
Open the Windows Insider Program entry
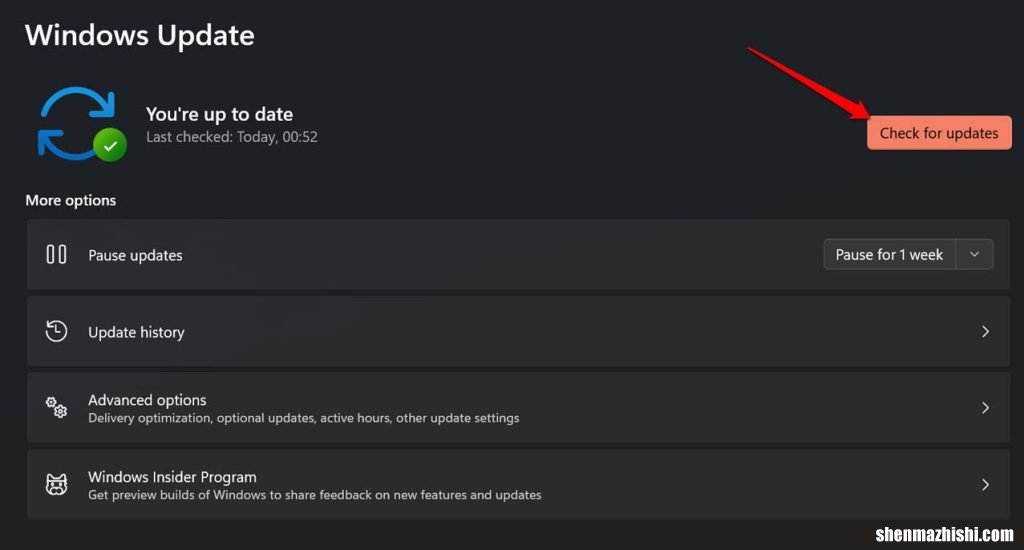point(172,477)
